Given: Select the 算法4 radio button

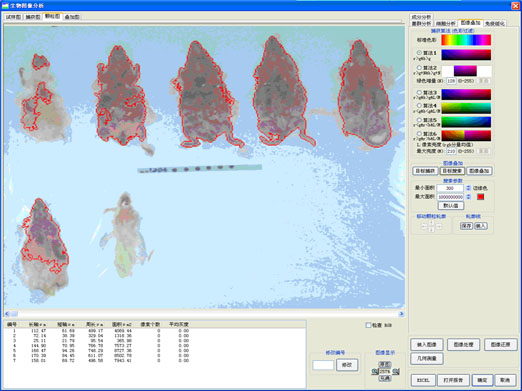Looking at the screenshot, I should pyautogui.click(x=419, y=105).
